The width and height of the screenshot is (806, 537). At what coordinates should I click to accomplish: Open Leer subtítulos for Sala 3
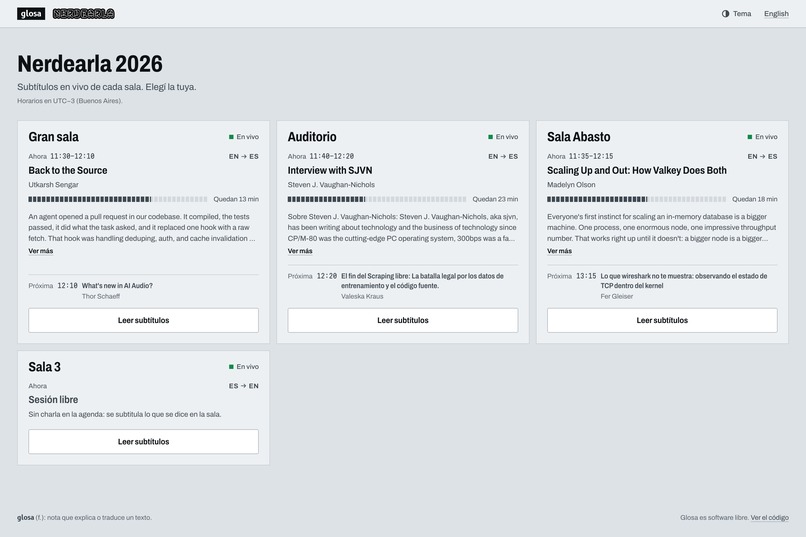tap(143, 441)
